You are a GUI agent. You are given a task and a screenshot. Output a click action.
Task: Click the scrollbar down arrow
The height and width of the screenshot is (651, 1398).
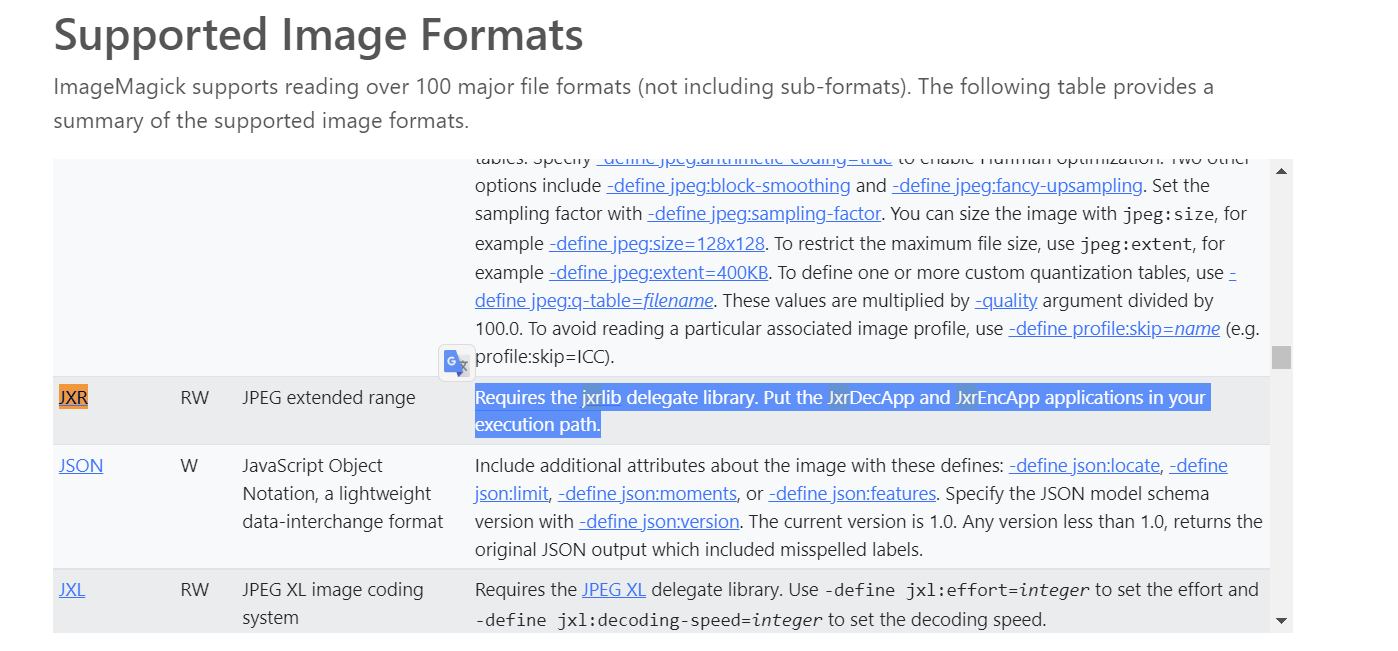(x=1281, y=619)
